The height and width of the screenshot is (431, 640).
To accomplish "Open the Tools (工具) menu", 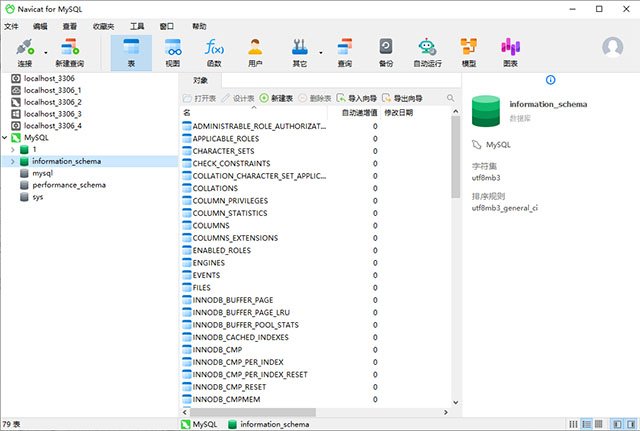I will coord(137,27).
